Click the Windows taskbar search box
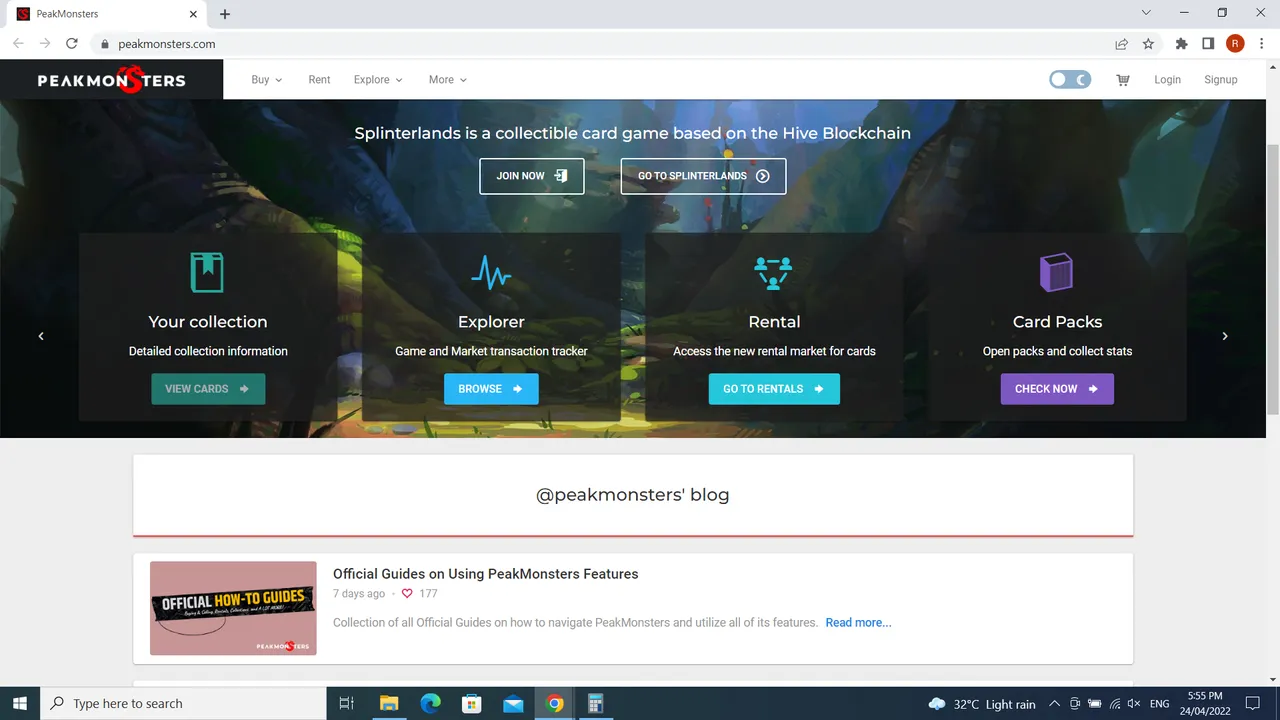Screen dimensions: 1280x720 (x=183, y=703)
